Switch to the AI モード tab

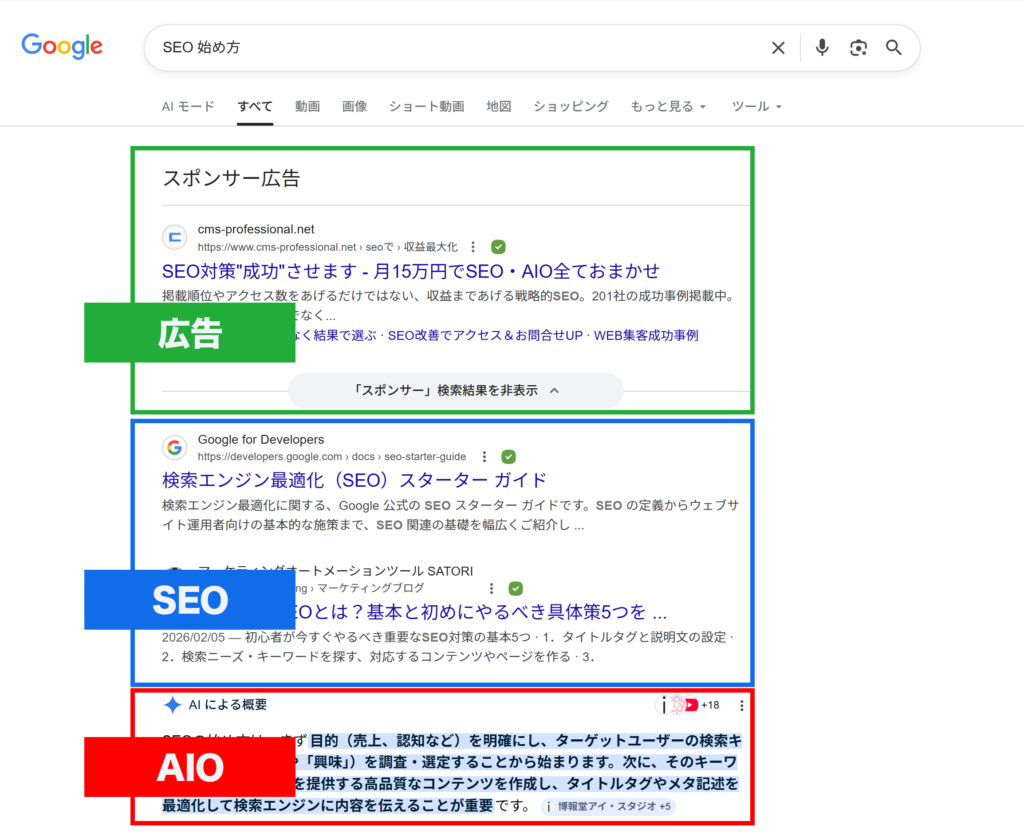tap(188, 106)
